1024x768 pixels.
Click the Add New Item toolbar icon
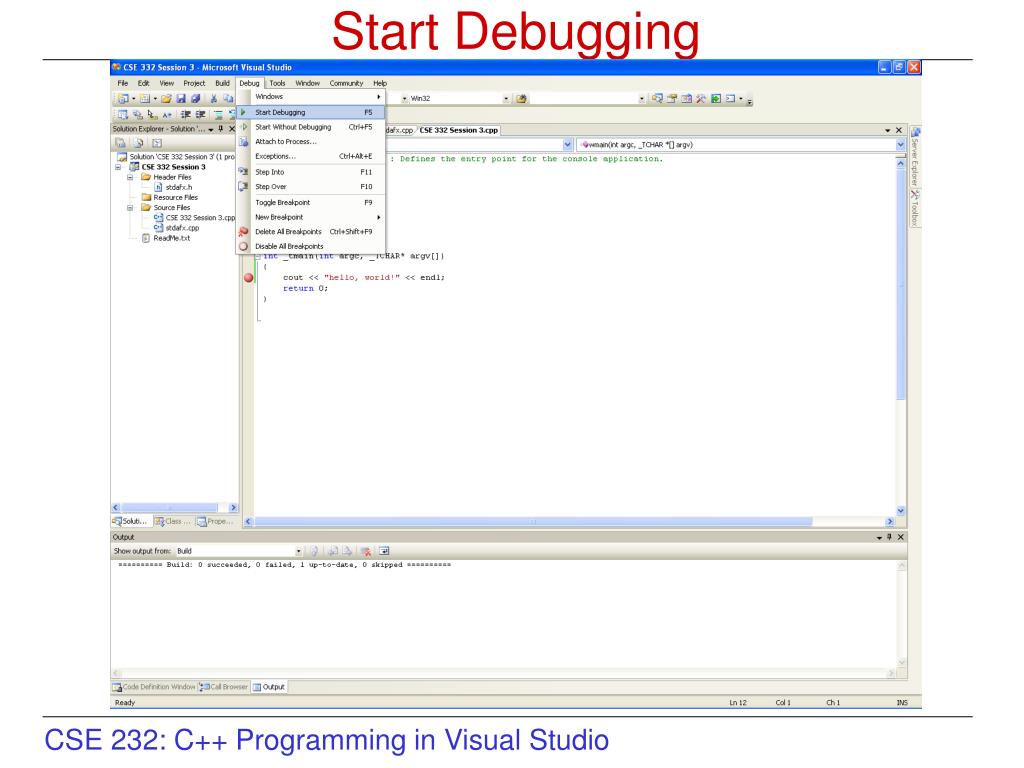144,99
